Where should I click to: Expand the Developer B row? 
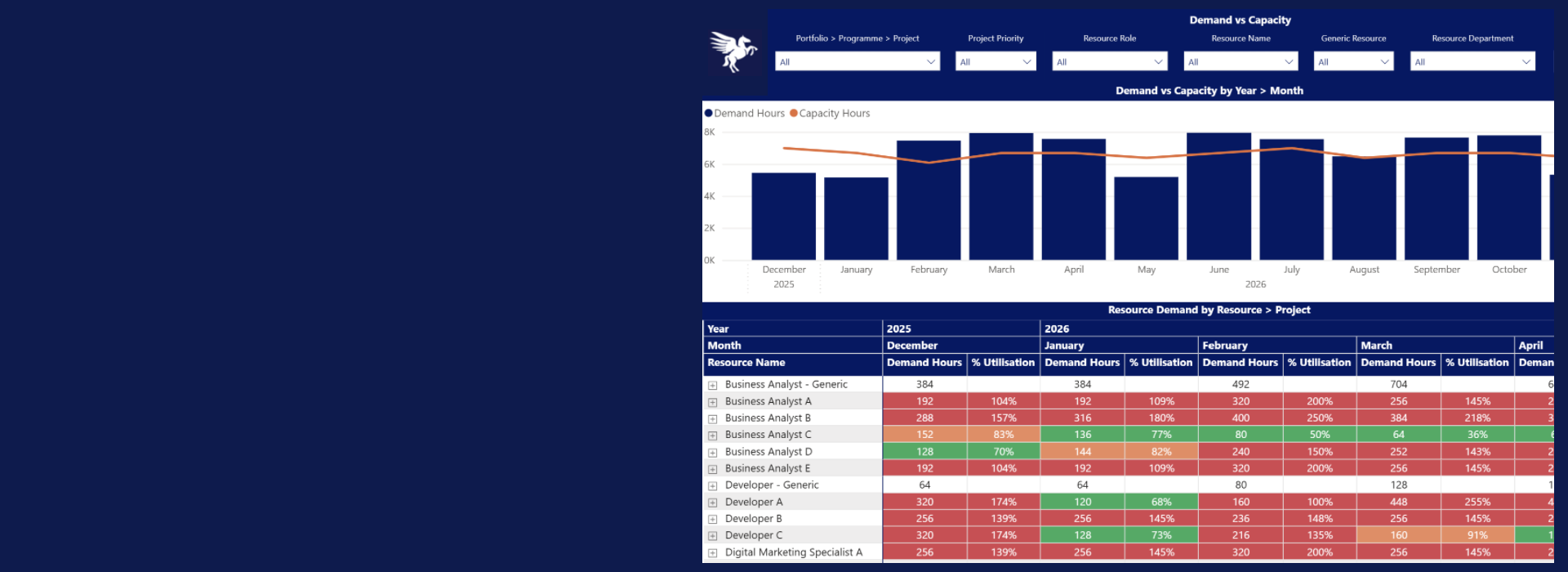point(712,519)
